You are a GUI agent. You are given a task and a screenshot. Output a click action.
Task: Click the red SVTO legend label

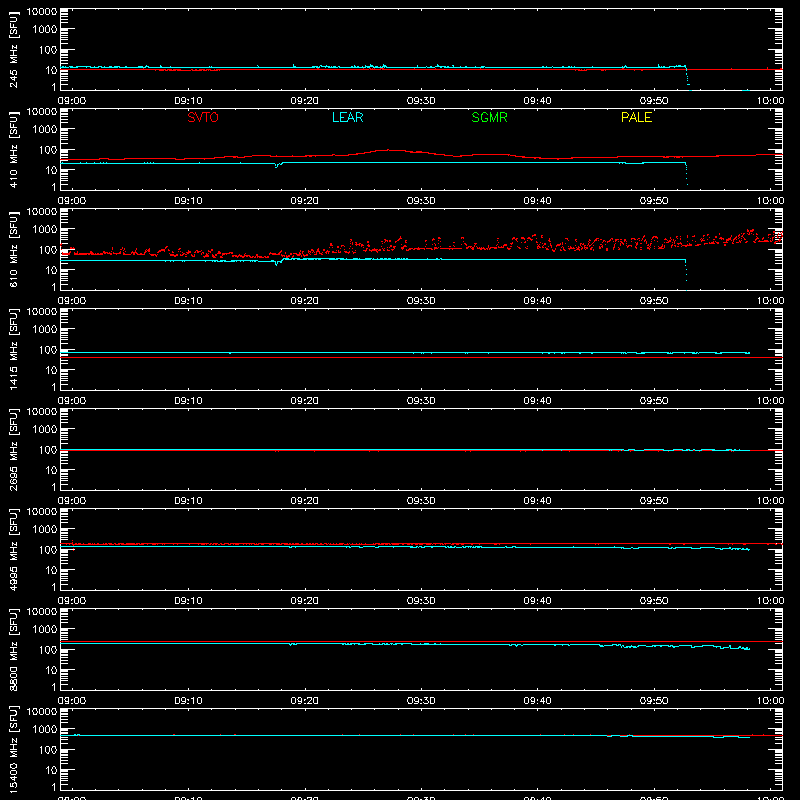click(203, 117)
